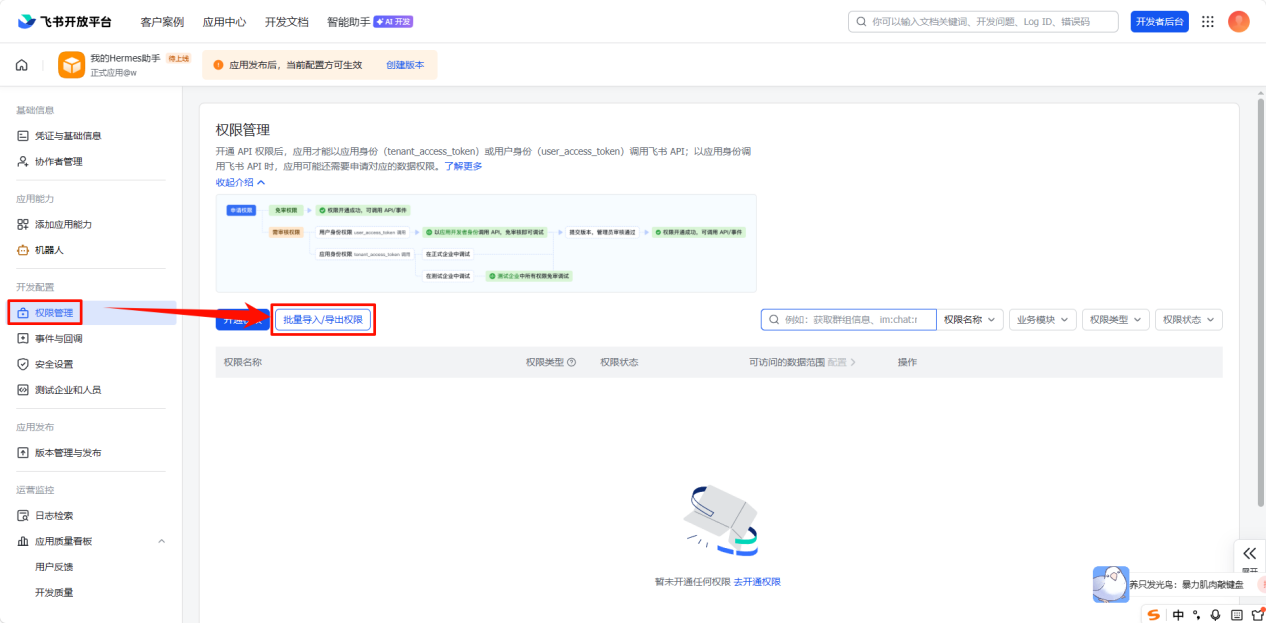Screen dimensions: 1266x623
Task: Click the permission search input field
Action: (849, 319)
